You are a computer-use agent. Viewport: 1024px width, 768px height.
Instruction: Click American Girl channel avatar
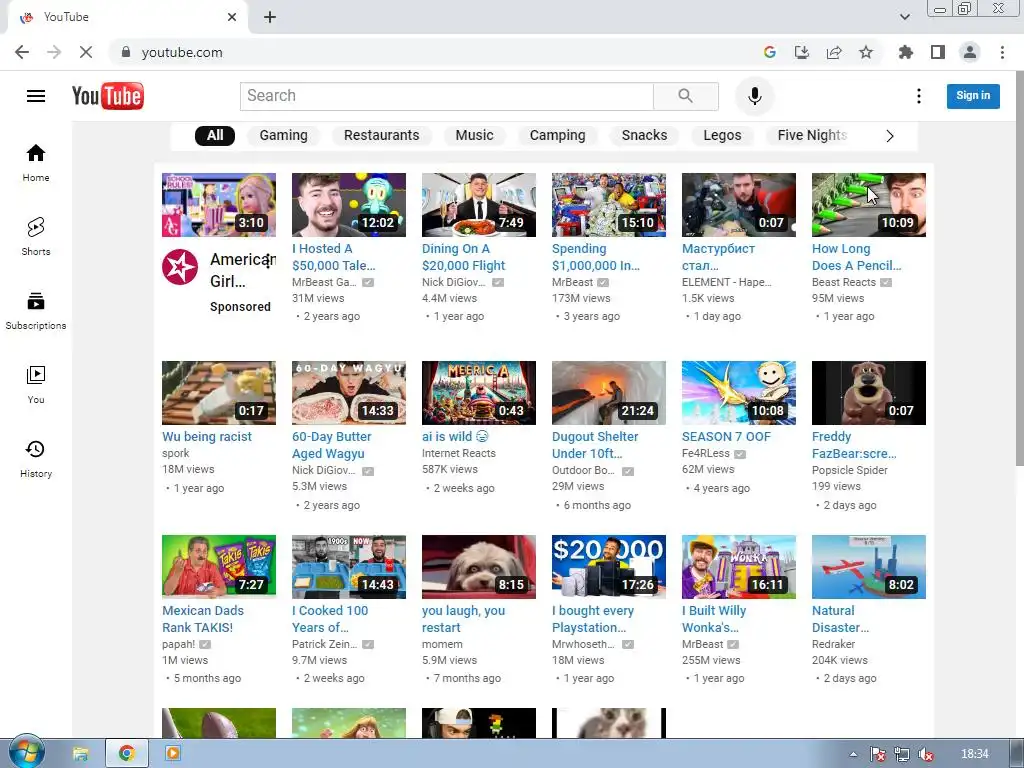(180, 267)
